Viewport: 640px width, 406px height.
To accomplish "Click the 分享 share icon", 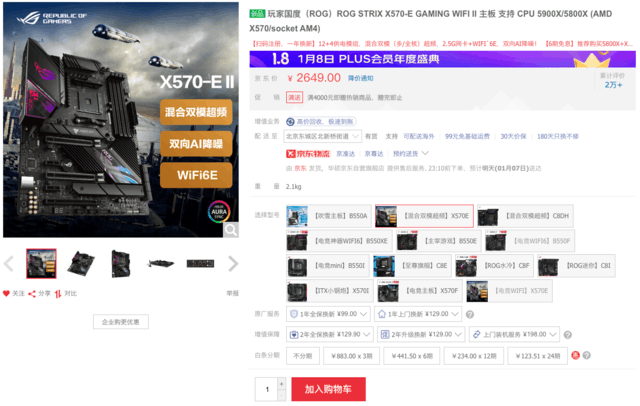I will click(x=32, y=294).
